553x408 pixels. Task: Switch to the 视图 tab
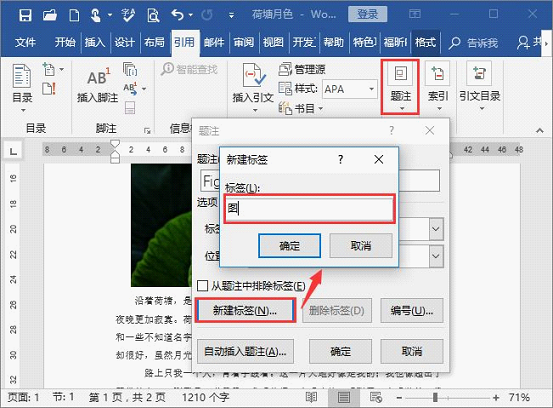click(274, 43)
